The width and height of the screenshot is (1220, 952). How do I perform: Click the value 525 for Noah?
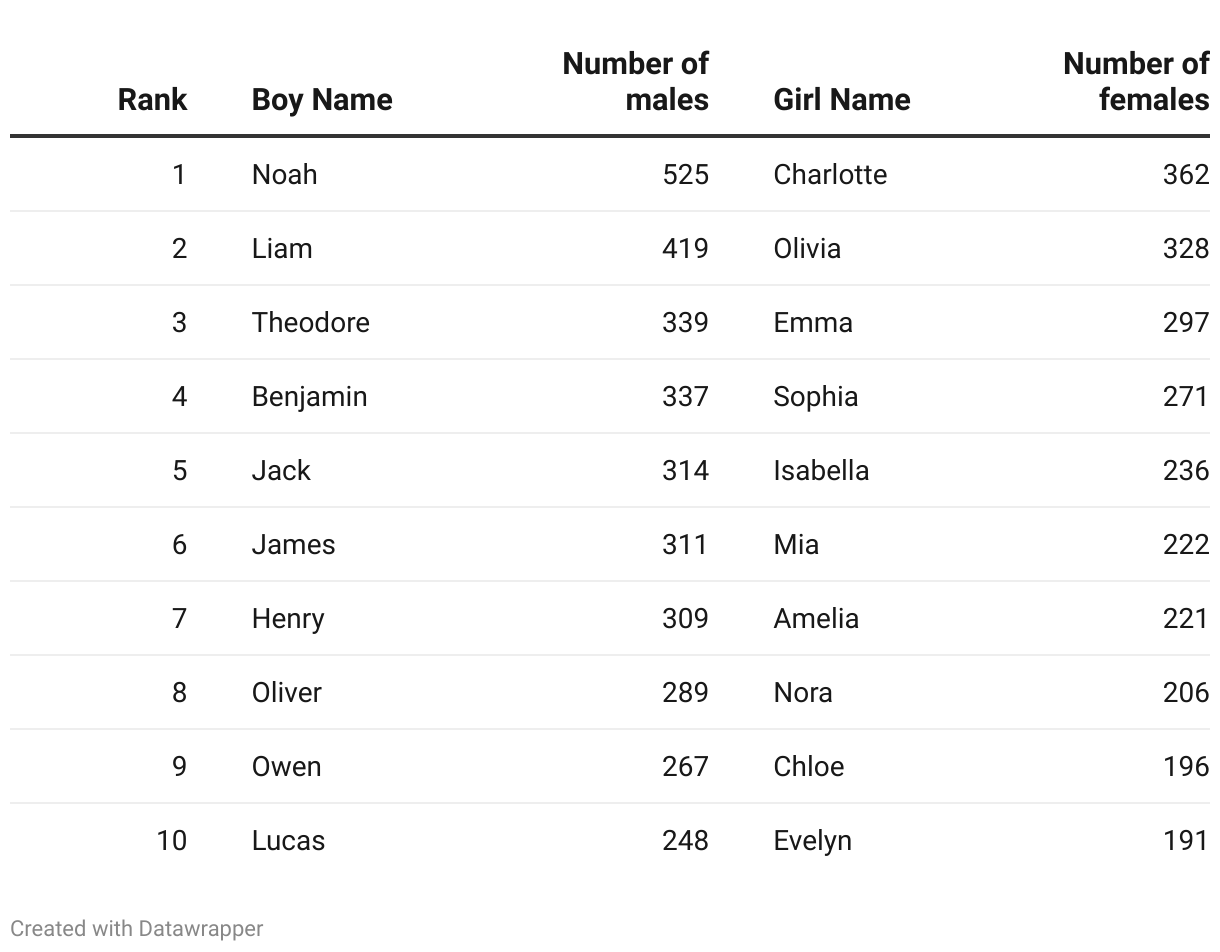click(x=685, y=174)
